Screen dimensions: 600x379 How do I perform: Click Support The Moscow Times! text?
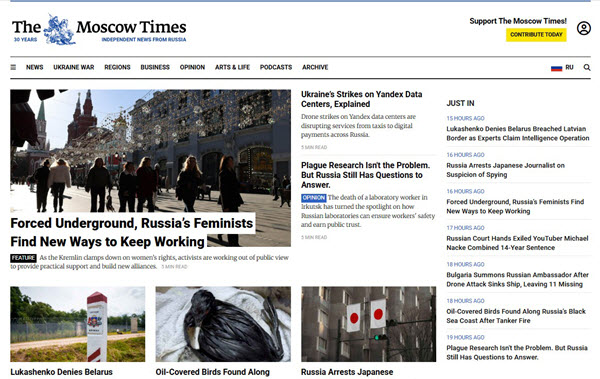tap(518, 21)
